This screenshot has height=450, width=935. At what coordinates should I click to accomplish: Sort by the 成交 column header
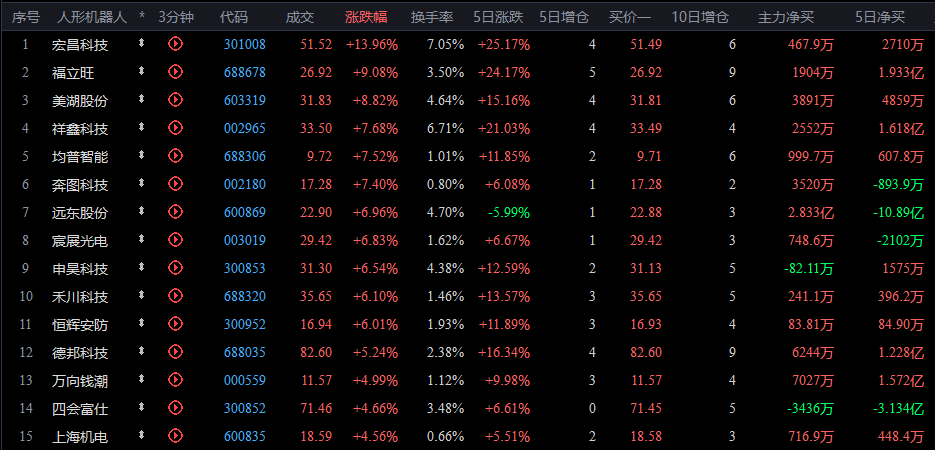click(299, 17)
